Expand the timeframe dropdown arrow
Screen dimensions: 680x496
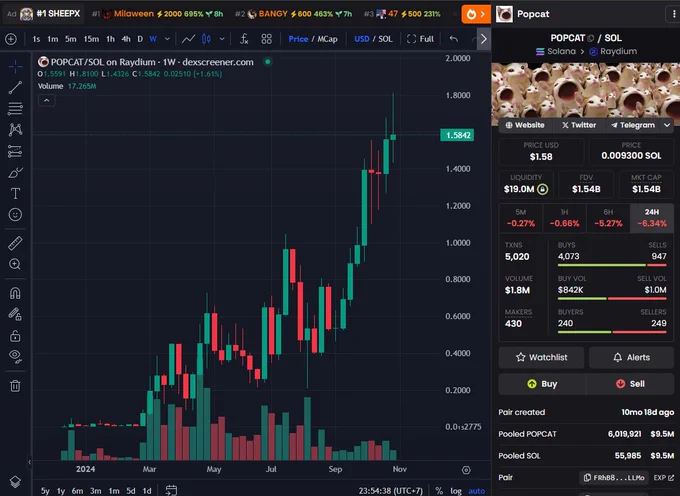(x=167, y=39)
